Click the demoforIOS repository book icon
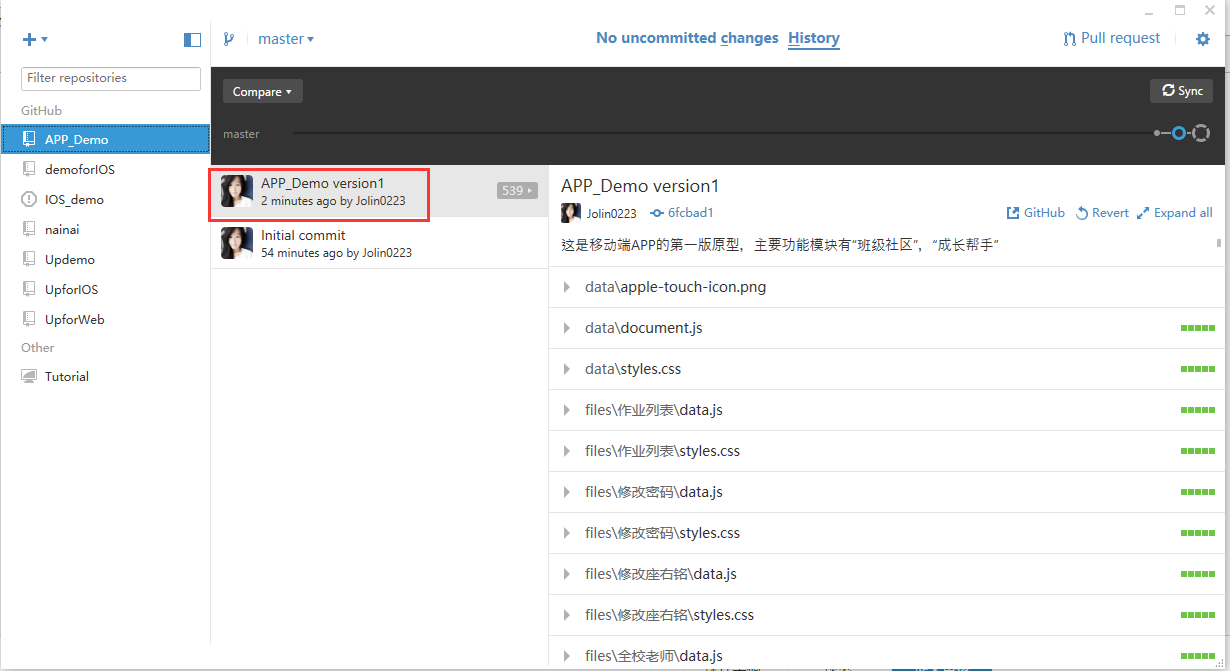The height and width of the screenshot is (671, 1230). coord(29,169)
